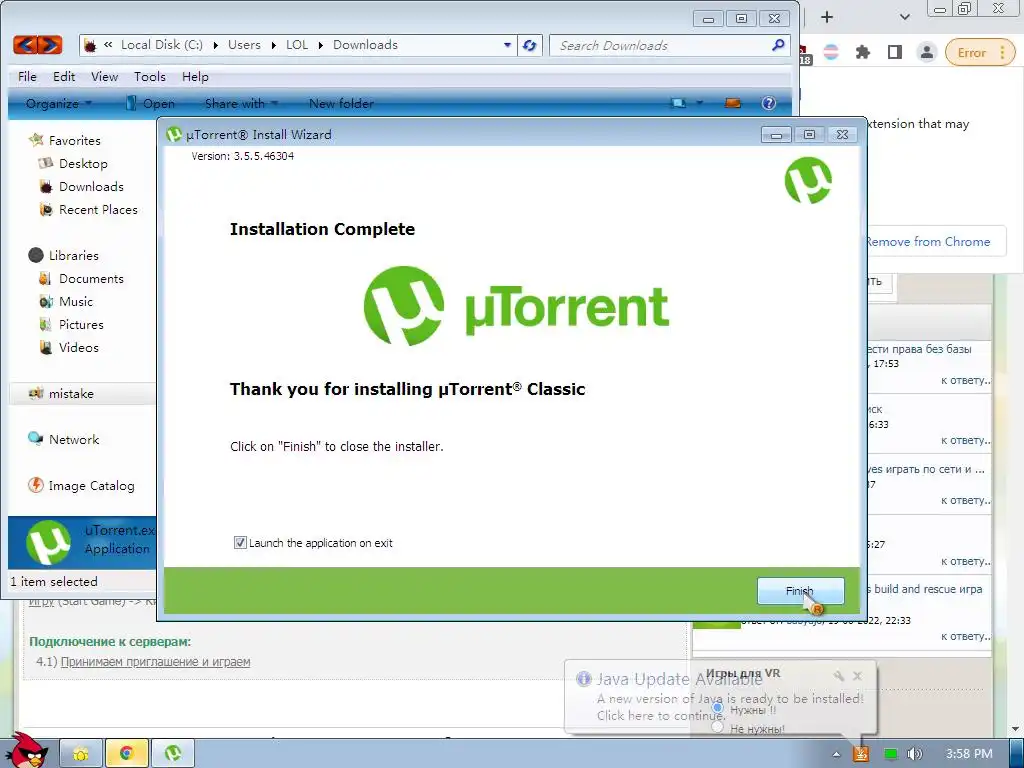Go back in the Downloads Explorer window
Viewport: 1024px width, 768px height.
coord(25,45)
